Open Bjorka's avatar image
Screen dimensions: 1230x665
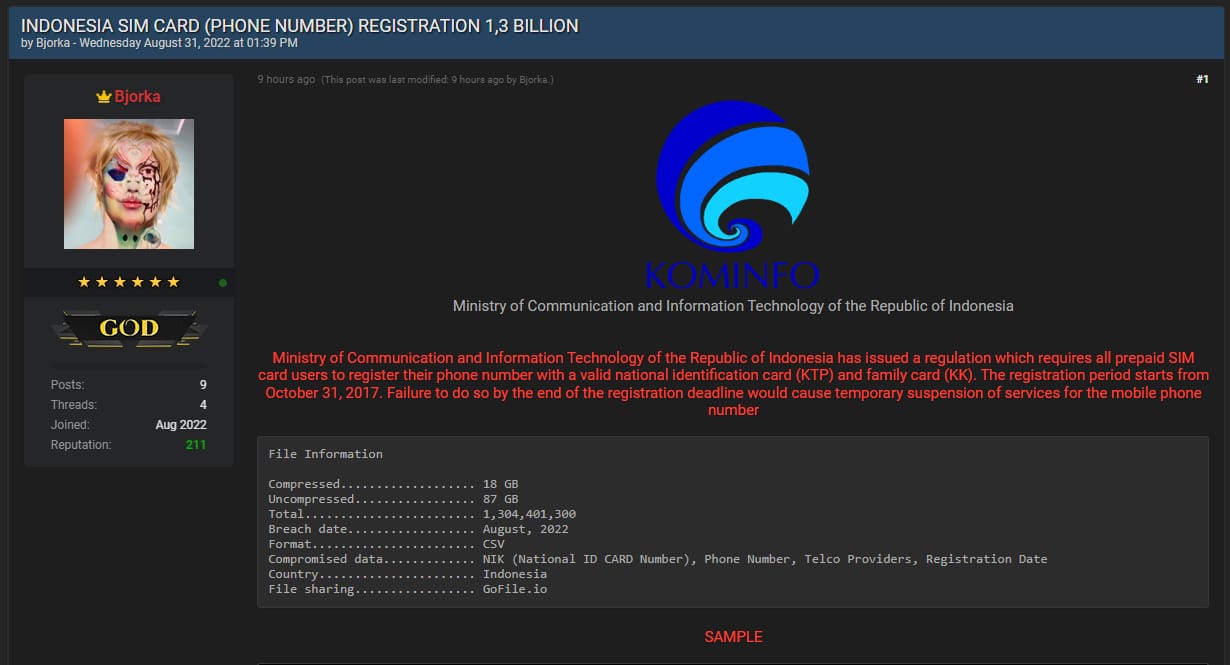(x=129, y=184)
